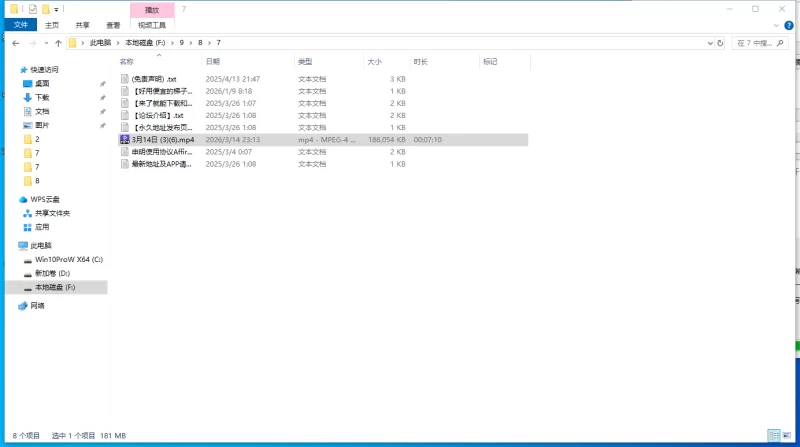Refresh the folder using the refresh icon
Viewport: 800px width, 447px height.
[x=720, y=43]
